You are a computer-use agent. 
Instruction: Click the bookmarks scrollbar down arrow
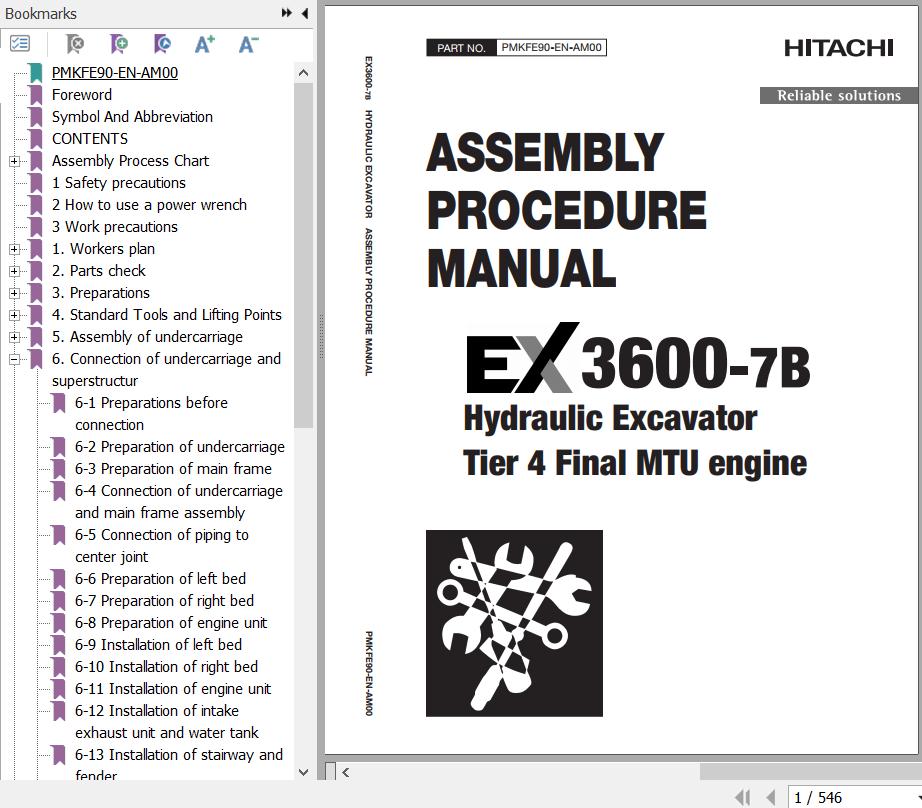tap(303, 772)
